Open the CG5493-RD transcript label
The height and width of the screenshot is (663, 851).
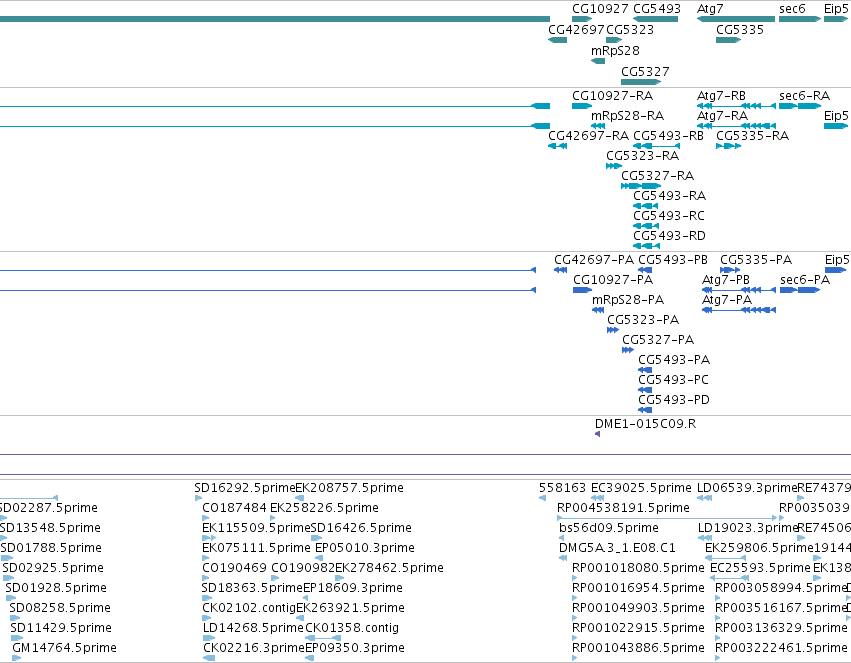pos(670,236)
